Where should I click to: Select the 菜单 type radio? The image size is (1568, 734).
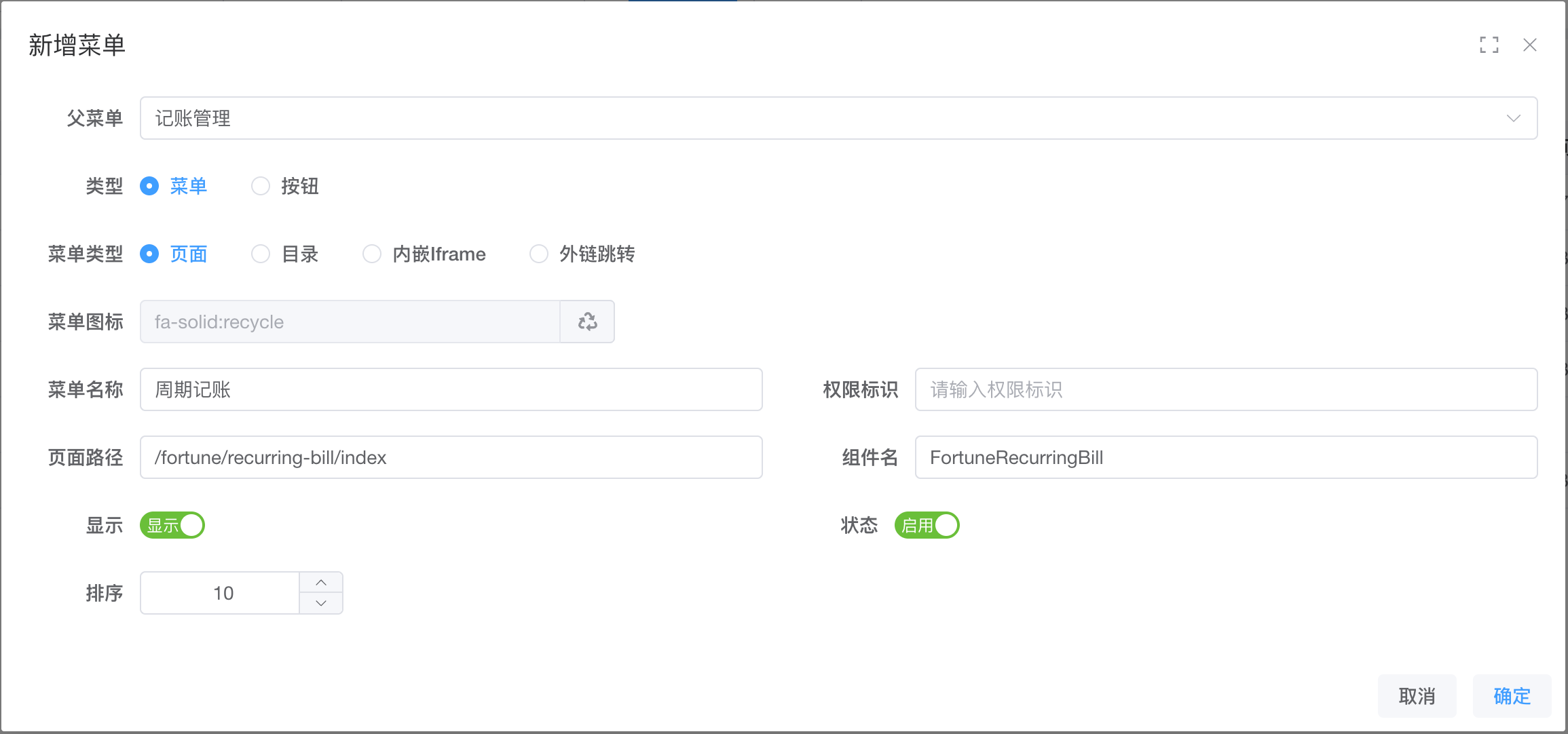(x=149, y=186)
